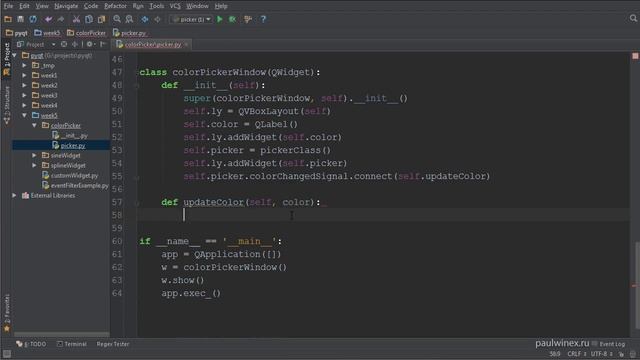Click picker.py in the breadcrumb bar
The width and height of the screenshot is (640, 360).
click(x=130, y=33)
